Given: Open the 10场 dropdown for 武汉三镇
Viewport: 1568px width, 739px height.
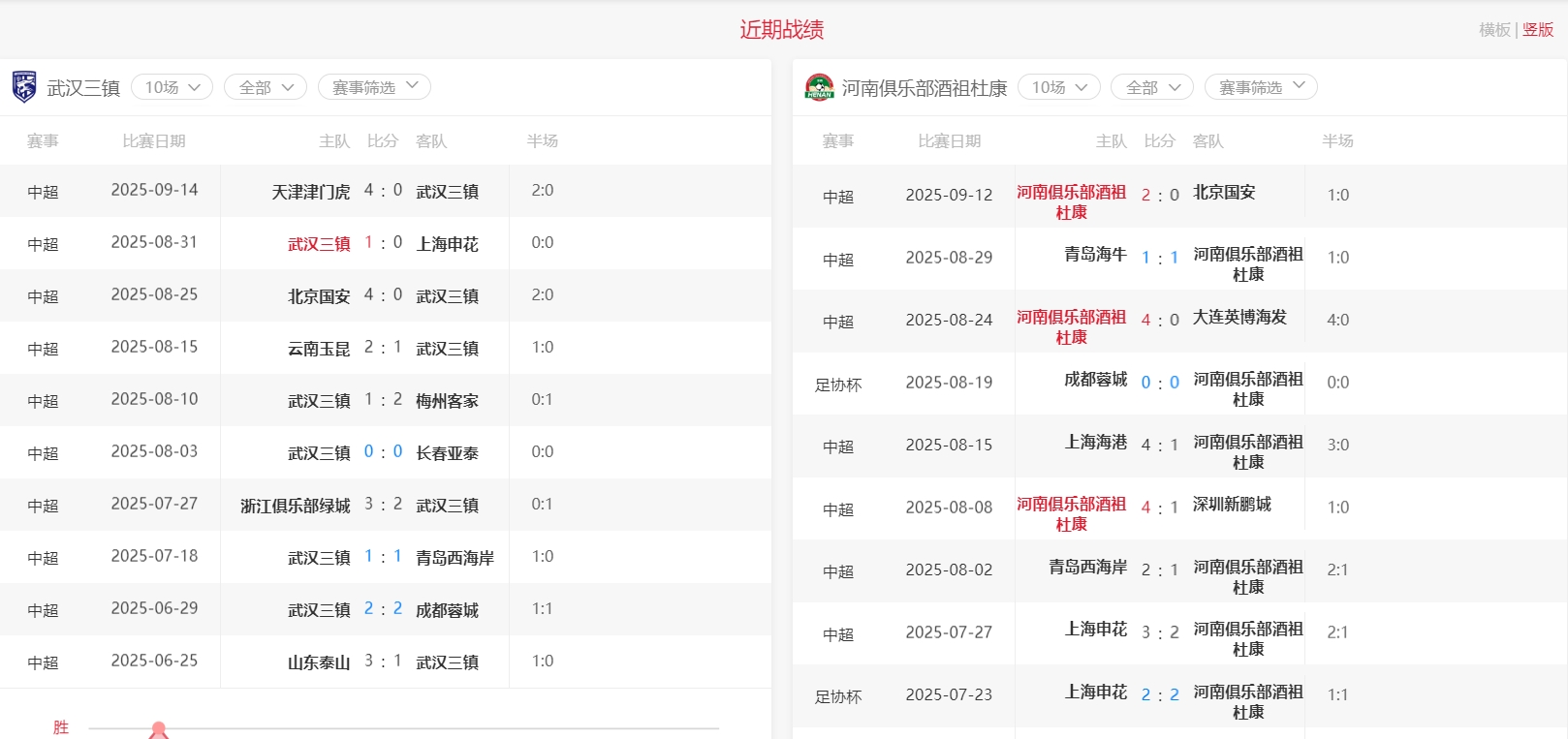Looking at the screenshot, I should click(x=172, y=87).
